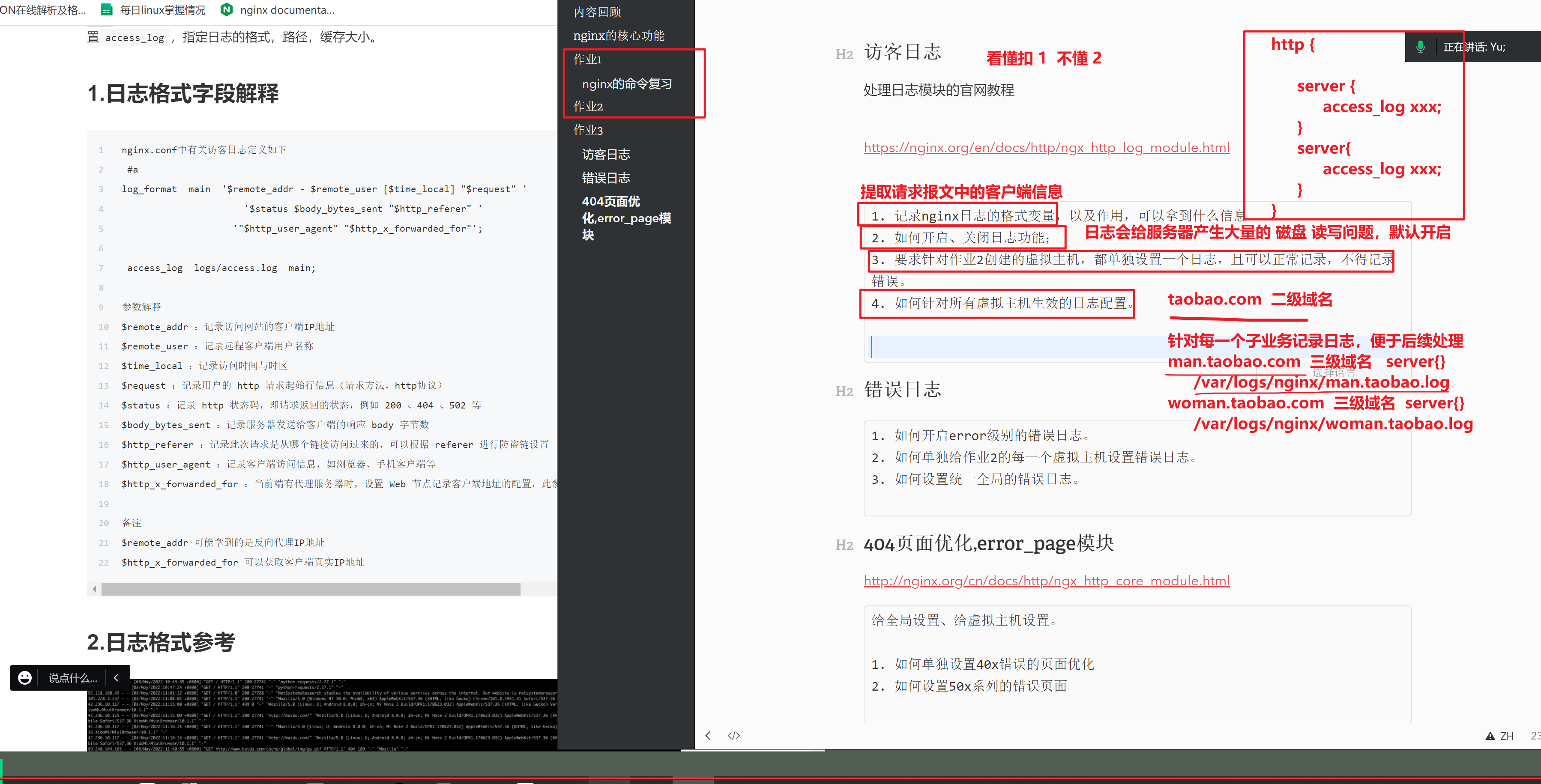Jump to 错误日志 in the outline sidebar
Viewport: 1541px width, 784px height.
(x=605, y=178)
